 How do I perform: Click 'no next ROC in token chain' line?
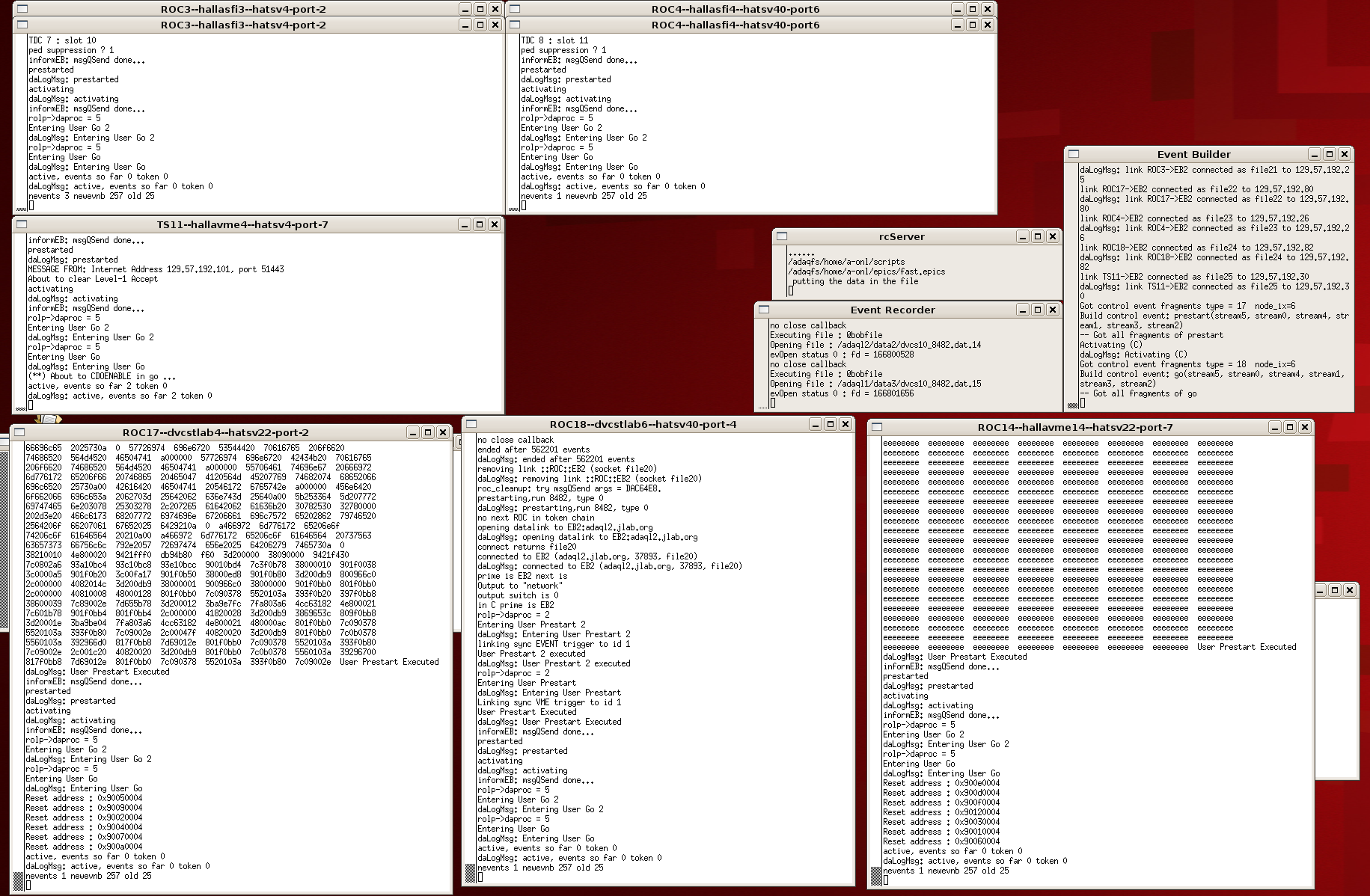pos(536,518)
